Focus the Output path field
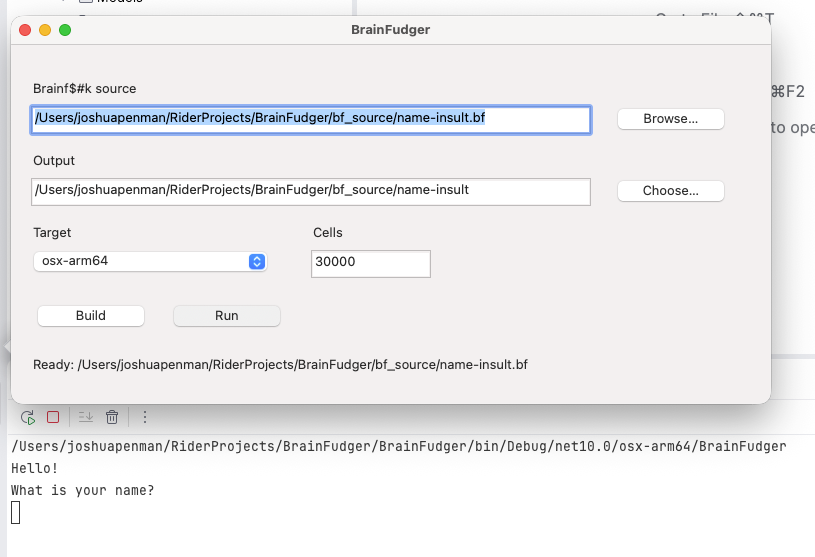This screenshot has height=557, width=815. (311, 192)
